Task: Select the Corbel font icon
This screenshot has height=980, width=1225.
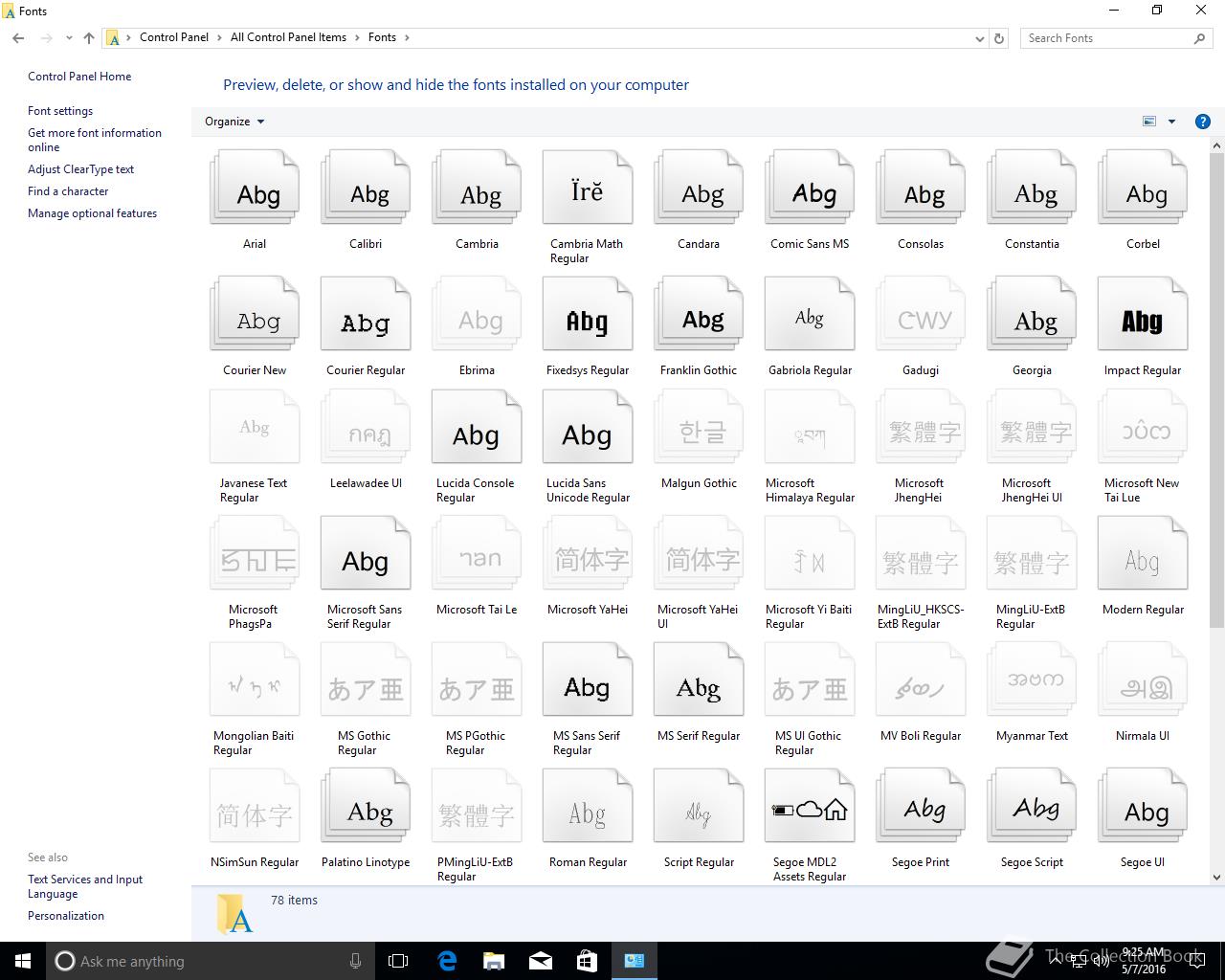Action: pyautogui.click(x=1143, y=188)
